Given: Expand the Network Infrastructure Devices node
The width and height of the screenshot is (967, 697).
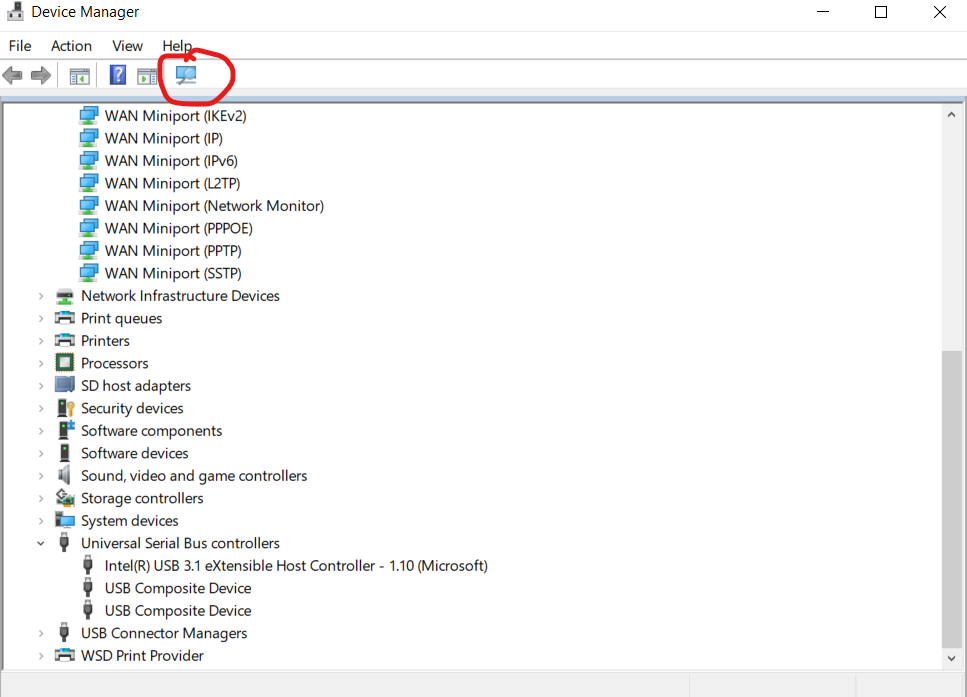Looking at the screenshot, I should click(x=41, y=297).
